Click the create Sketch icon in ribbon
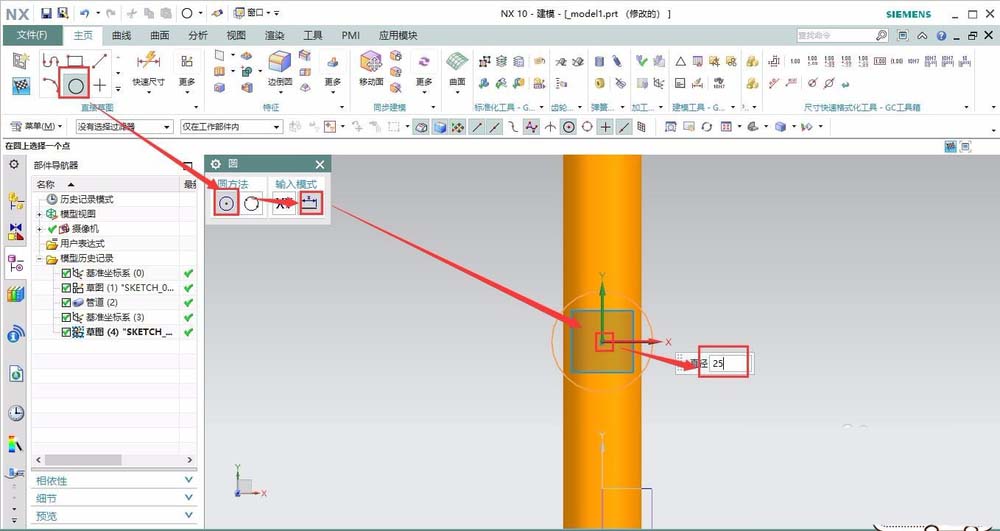1000x531 pixels. coord(22,61)
